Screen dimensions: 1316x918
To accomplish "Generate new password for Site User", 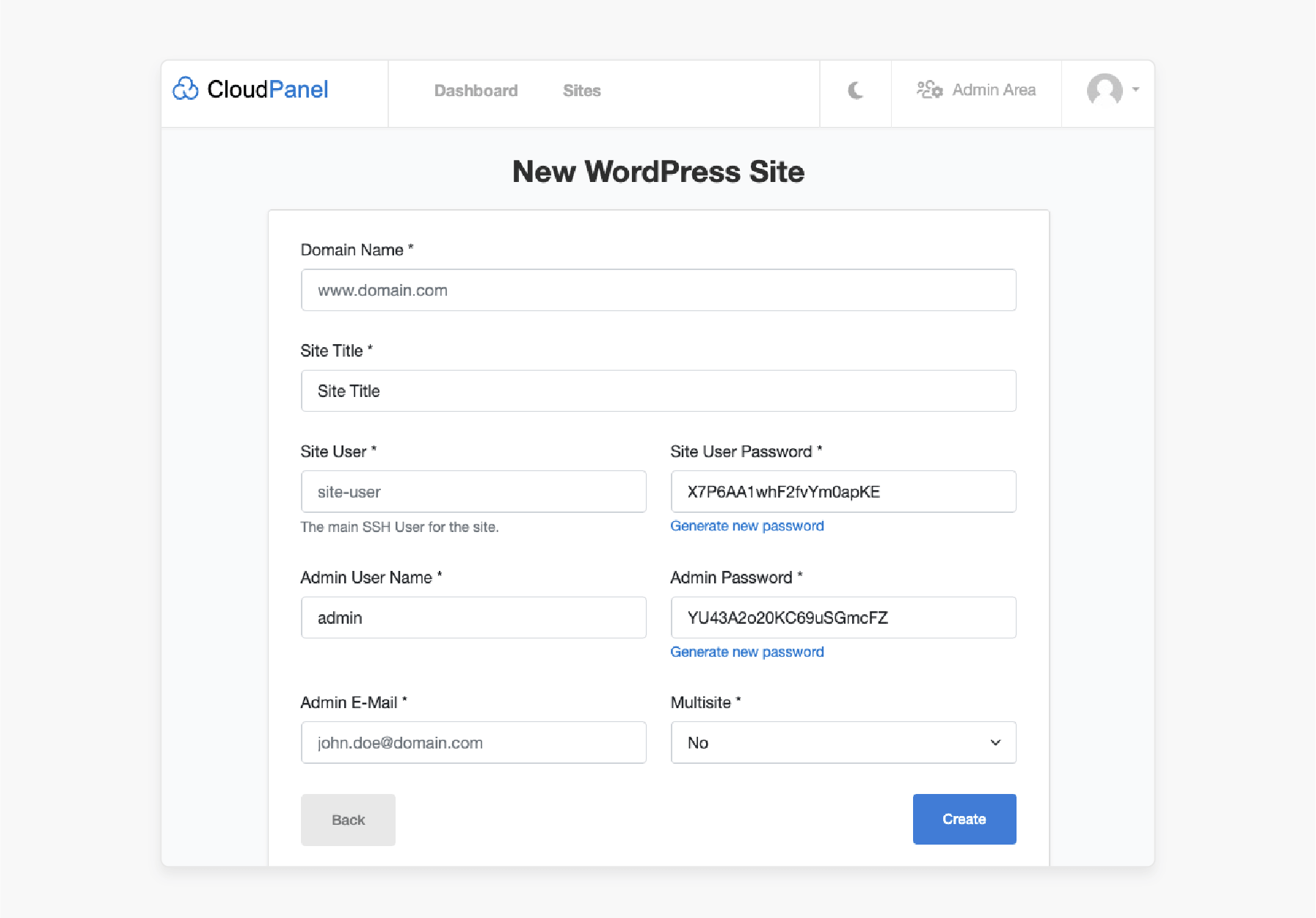I will point(747,526).
